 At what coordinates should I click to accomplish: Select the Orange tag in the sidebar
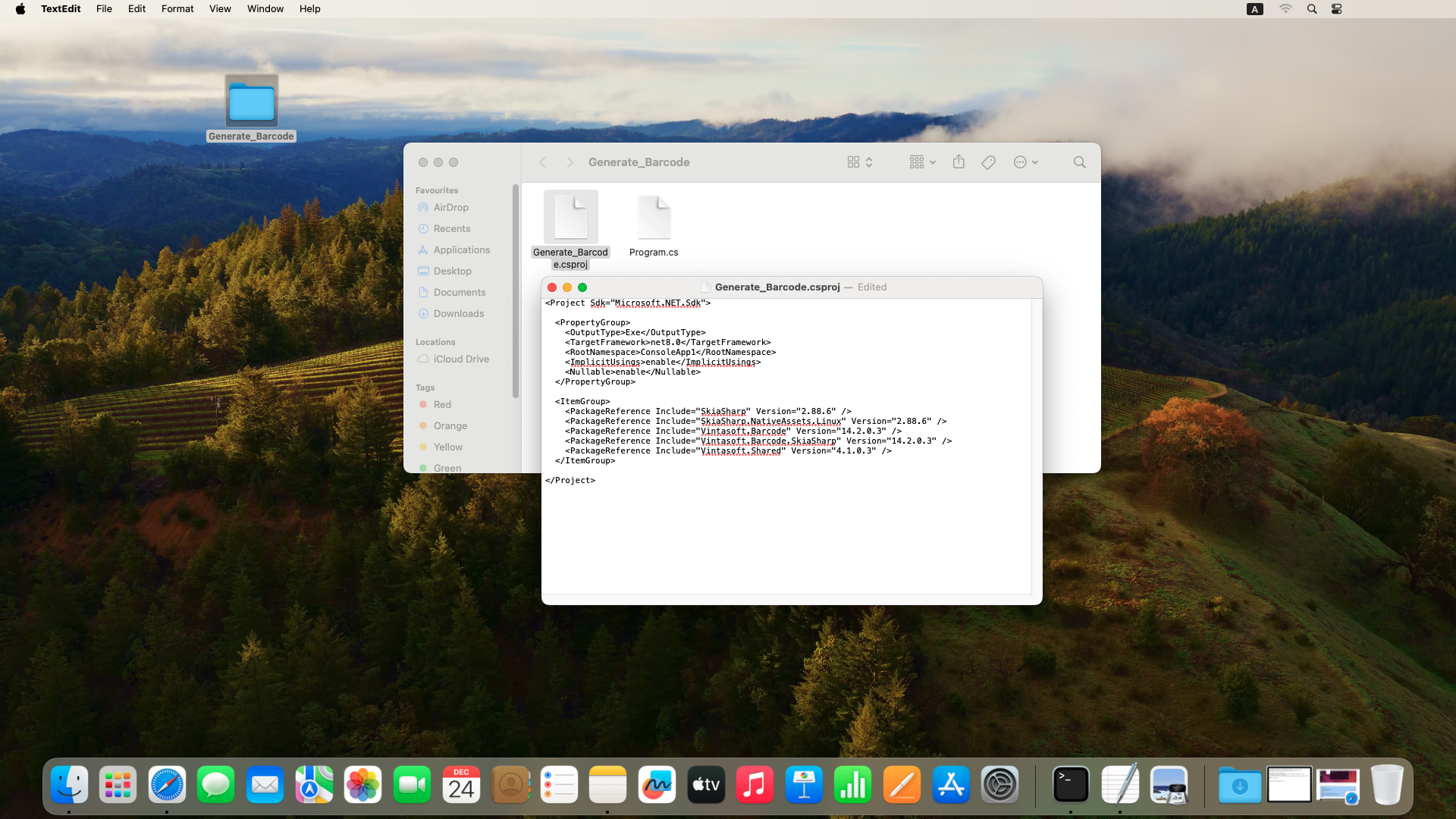point(450,425)
